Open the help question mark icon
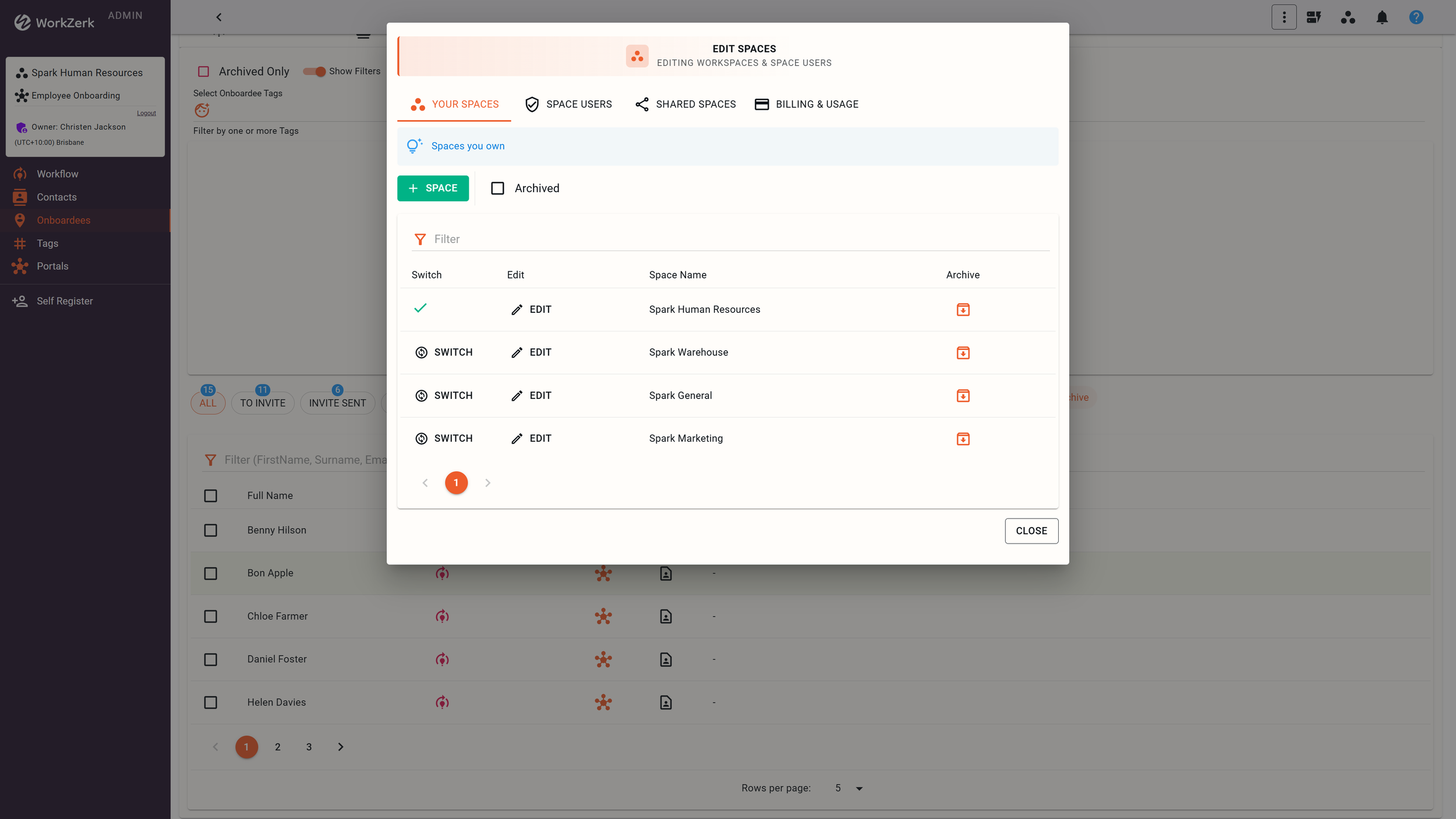The height and width of the screenshot is (819, 1456). pos(1416,17)
